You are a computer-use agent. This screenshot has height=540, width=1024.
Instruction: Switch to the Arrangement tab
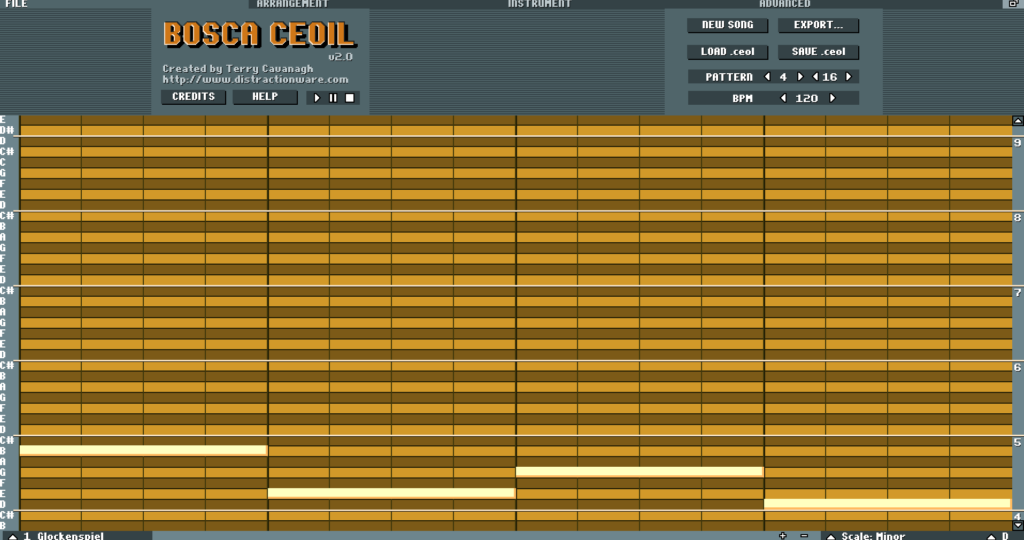[292, 4]
